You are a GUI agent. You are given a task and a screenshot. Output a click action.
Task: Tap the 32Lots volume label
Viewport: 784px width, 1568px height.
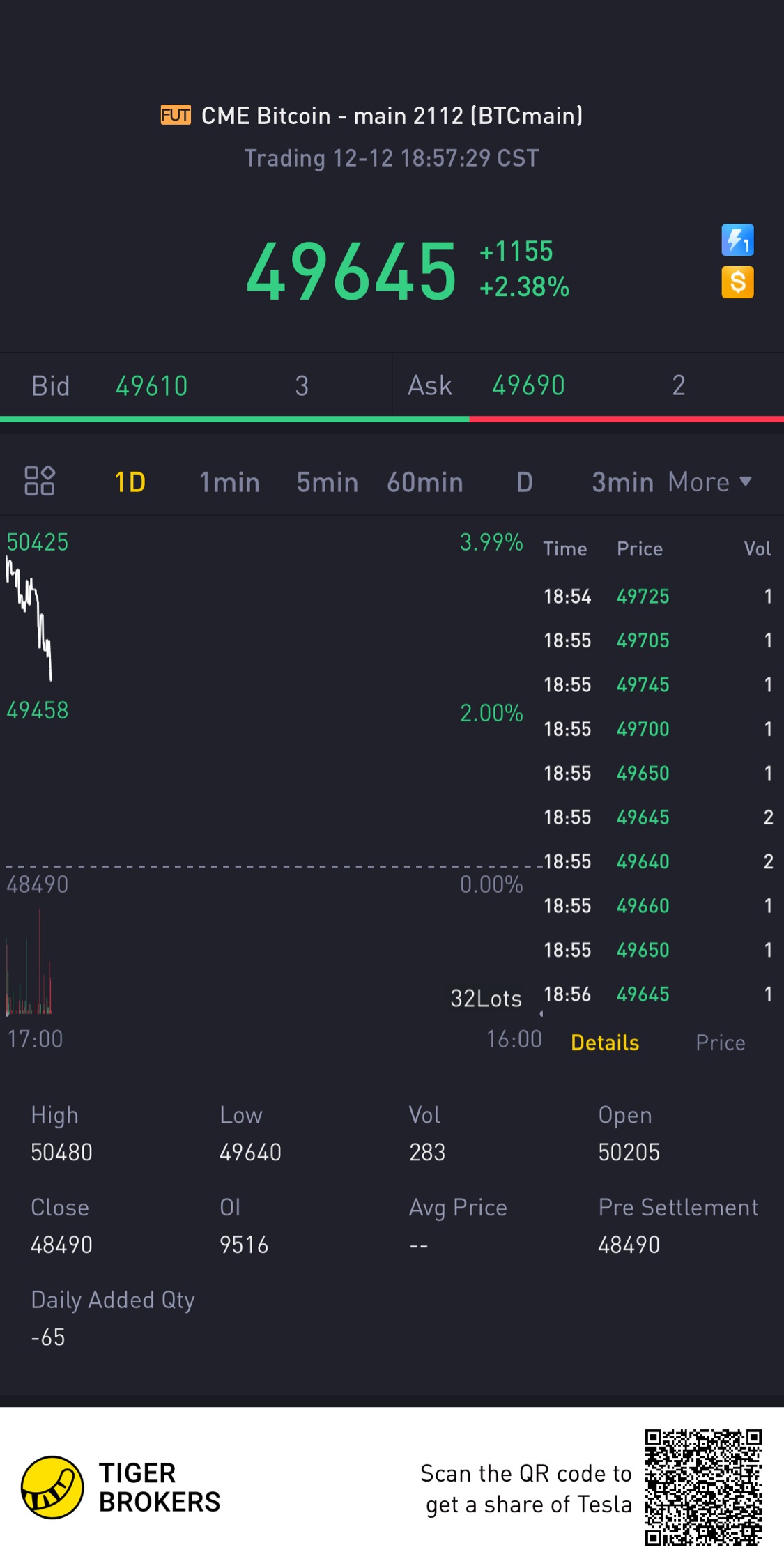click(486, 999)
